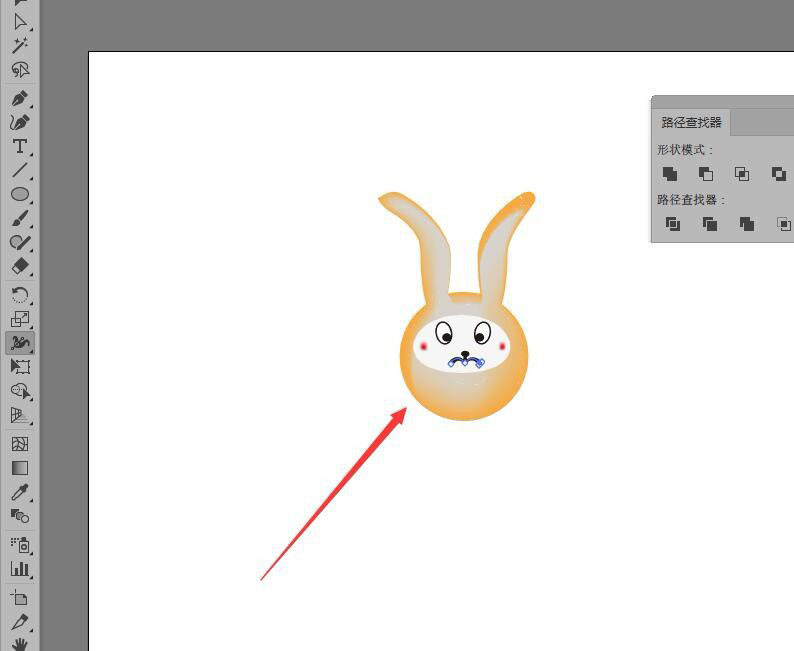794x651 pixels.
Task: Click the Merge pathfinder button
Action: click(747, 224)
